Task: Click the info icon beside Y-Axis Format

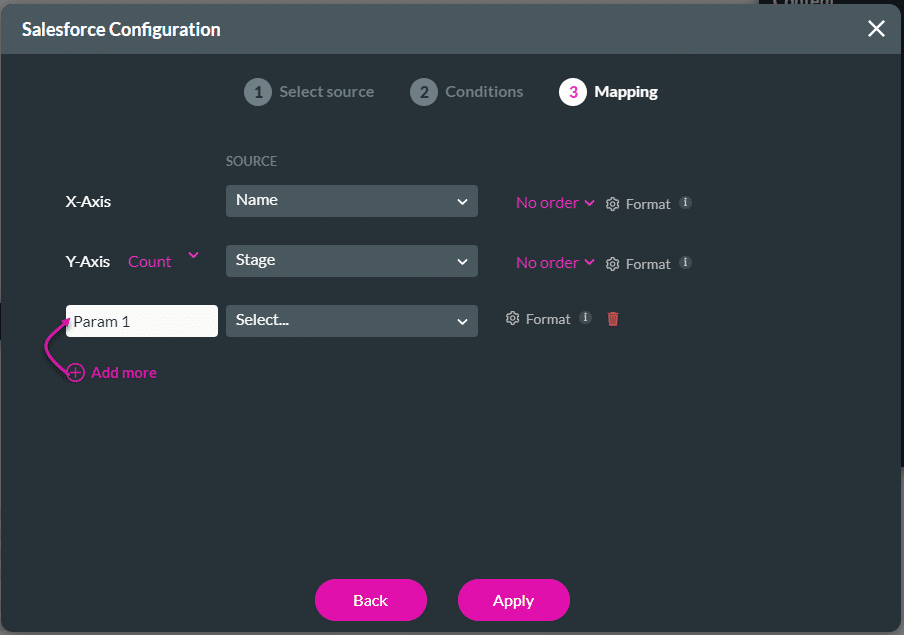Action: (685, 262)
